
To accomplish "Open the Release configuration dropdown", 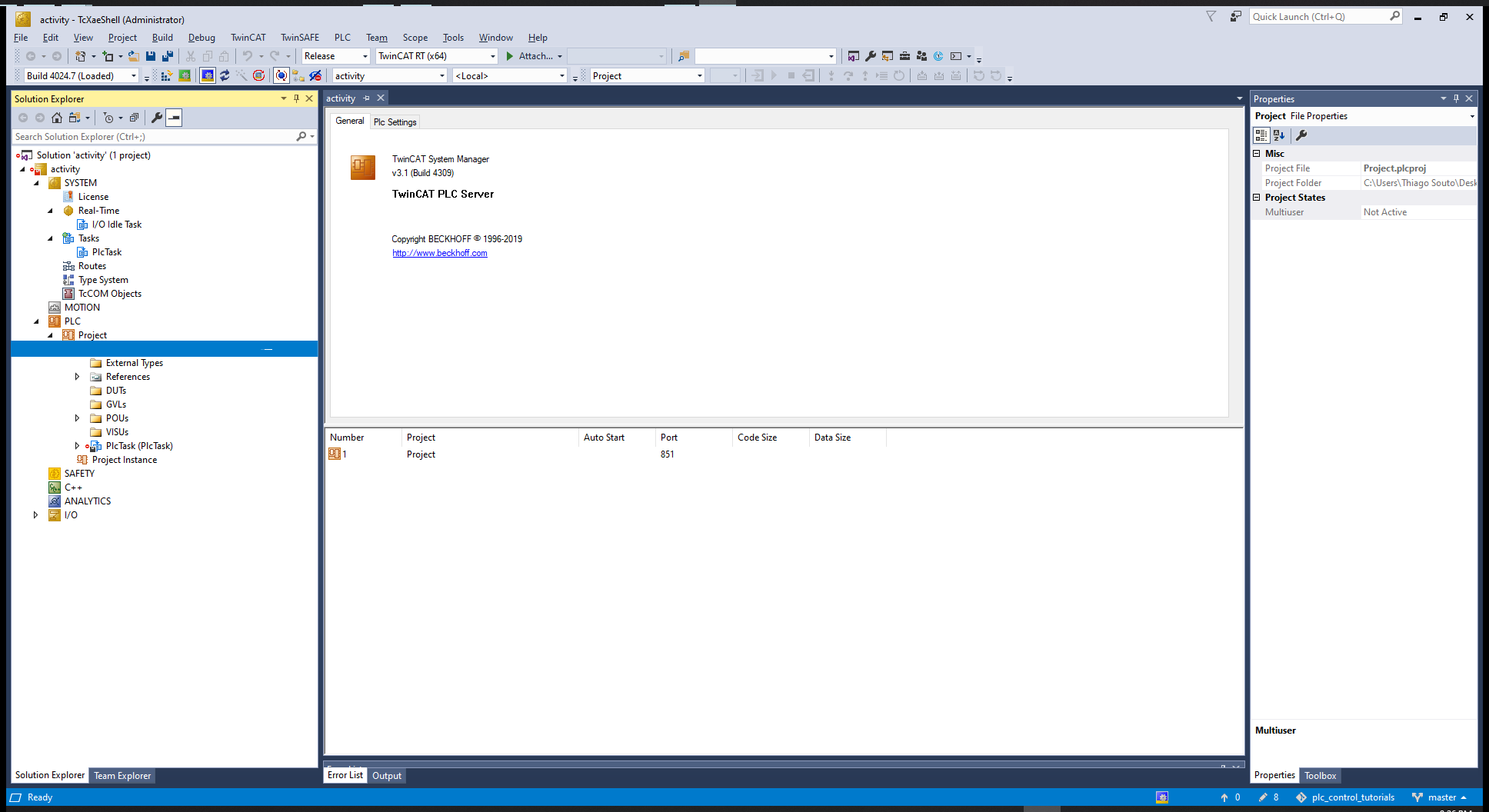I will tap(336, 56).
